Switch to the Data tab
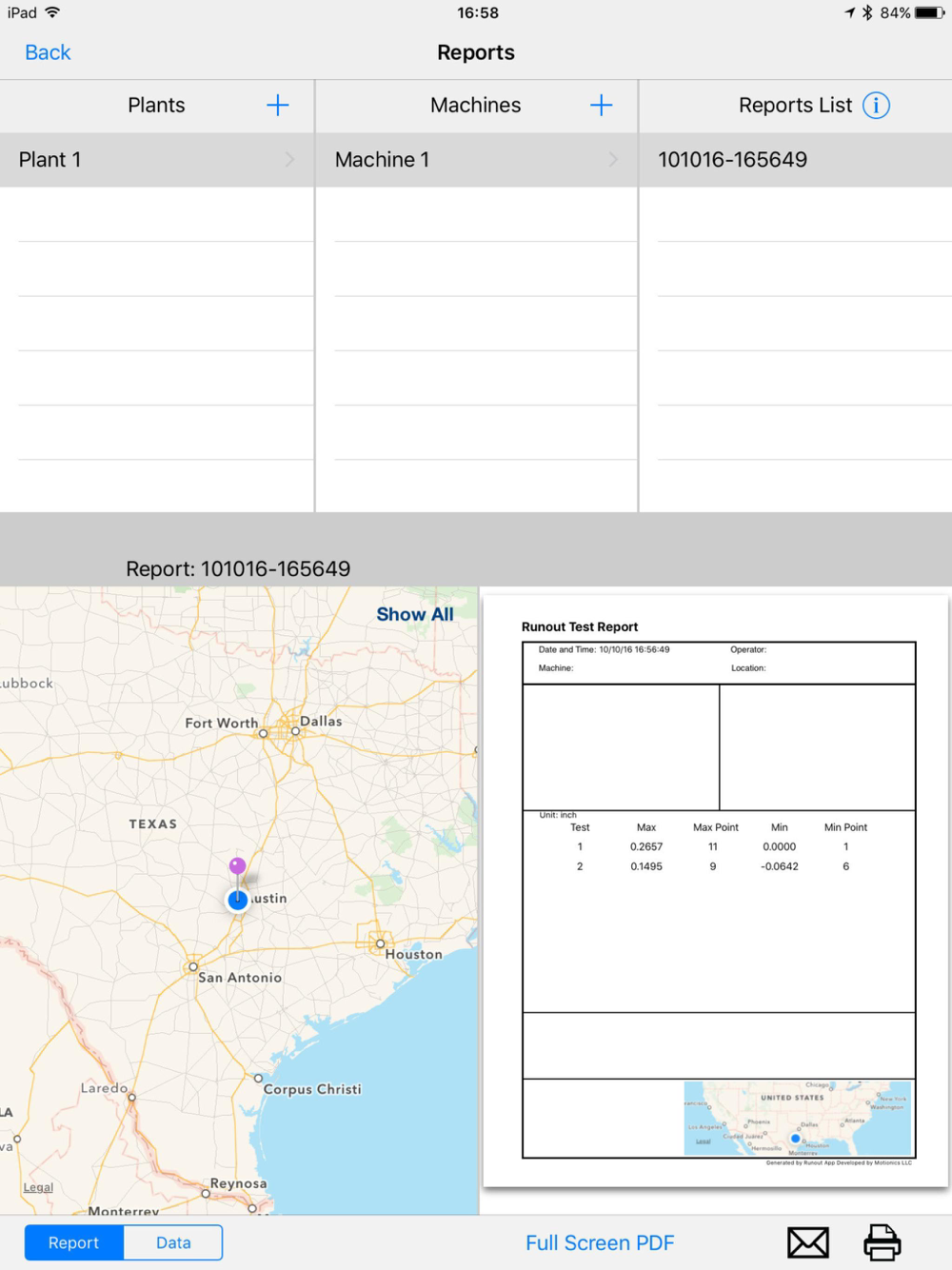The image size is (952, 1270). click(173, 1242)
